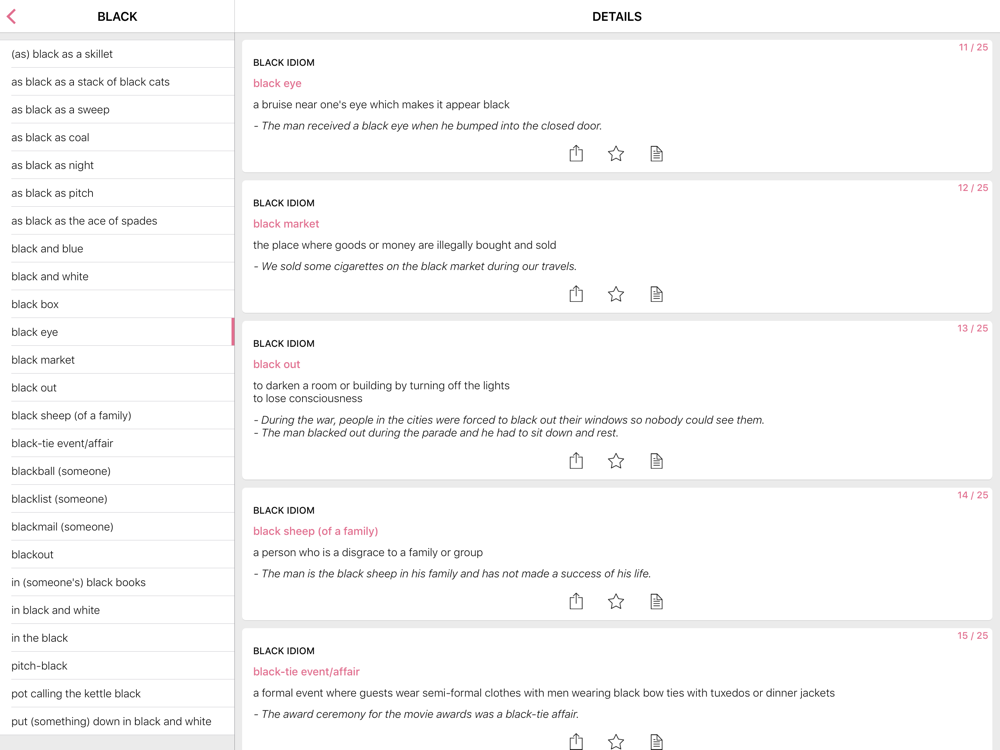Select '(as) black as a skillet' item
1000x750 pixels.
62,54
